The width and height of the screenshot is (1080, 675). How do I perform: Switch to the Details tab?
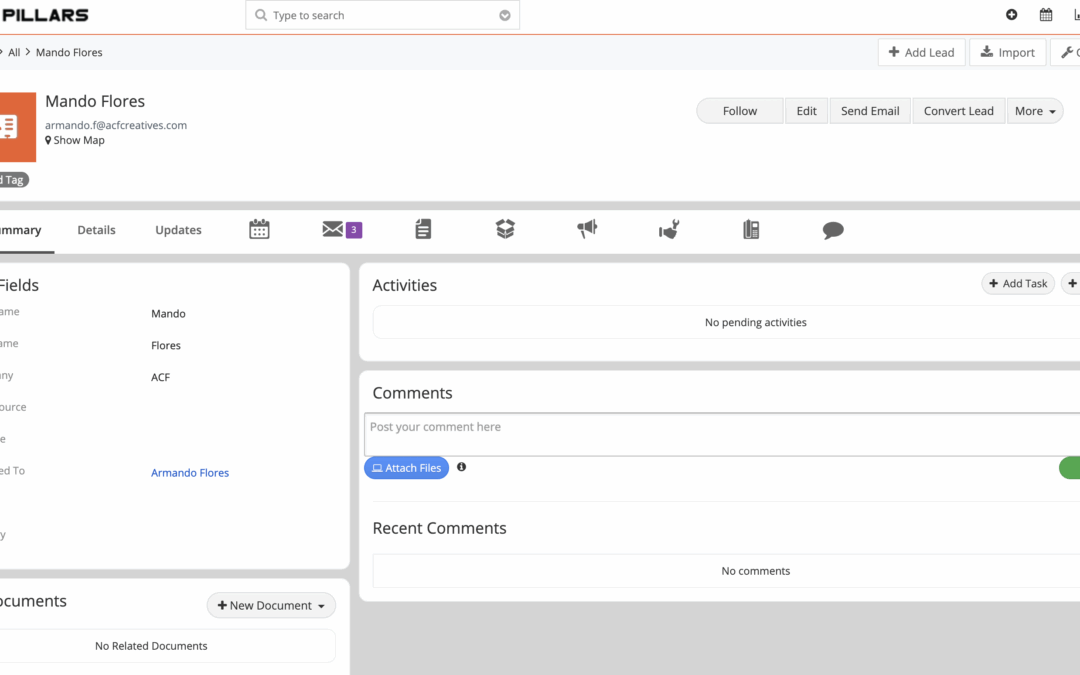point(97,230)
